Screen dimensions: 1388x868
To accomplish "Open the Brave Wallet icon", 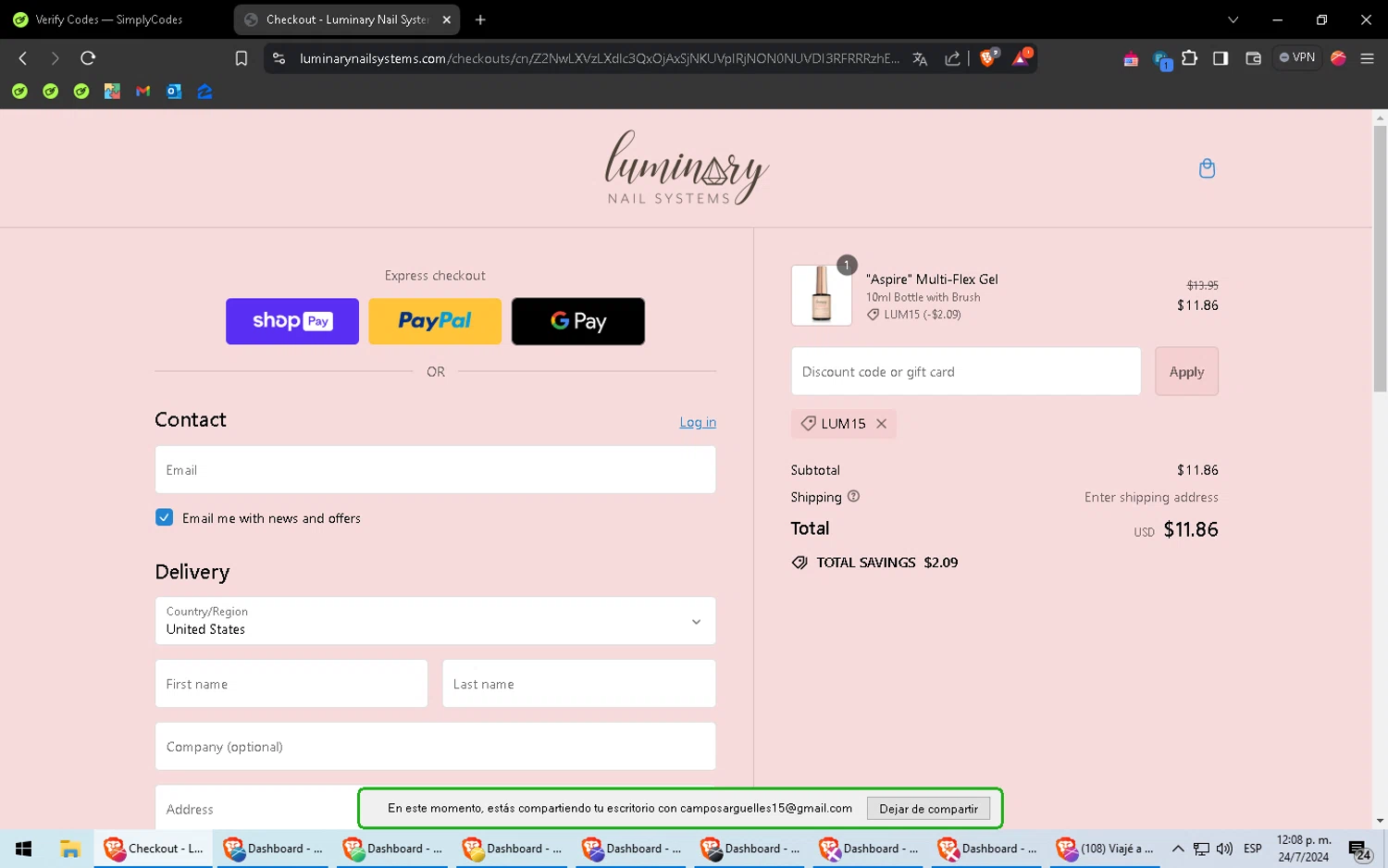I will point(1253,58).
